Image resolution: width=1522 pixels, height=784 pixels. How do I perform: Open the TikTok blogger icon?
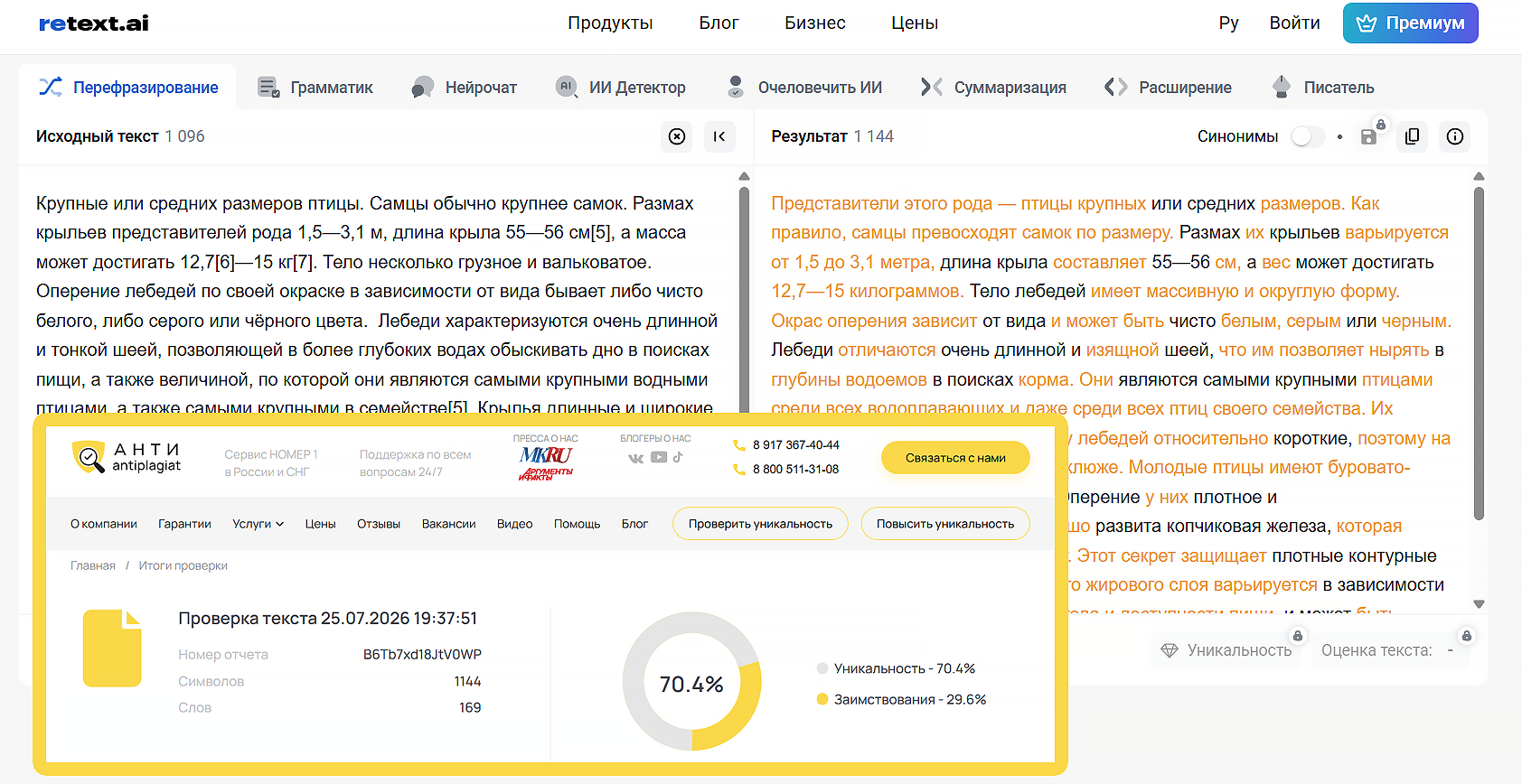click(678, 457)
